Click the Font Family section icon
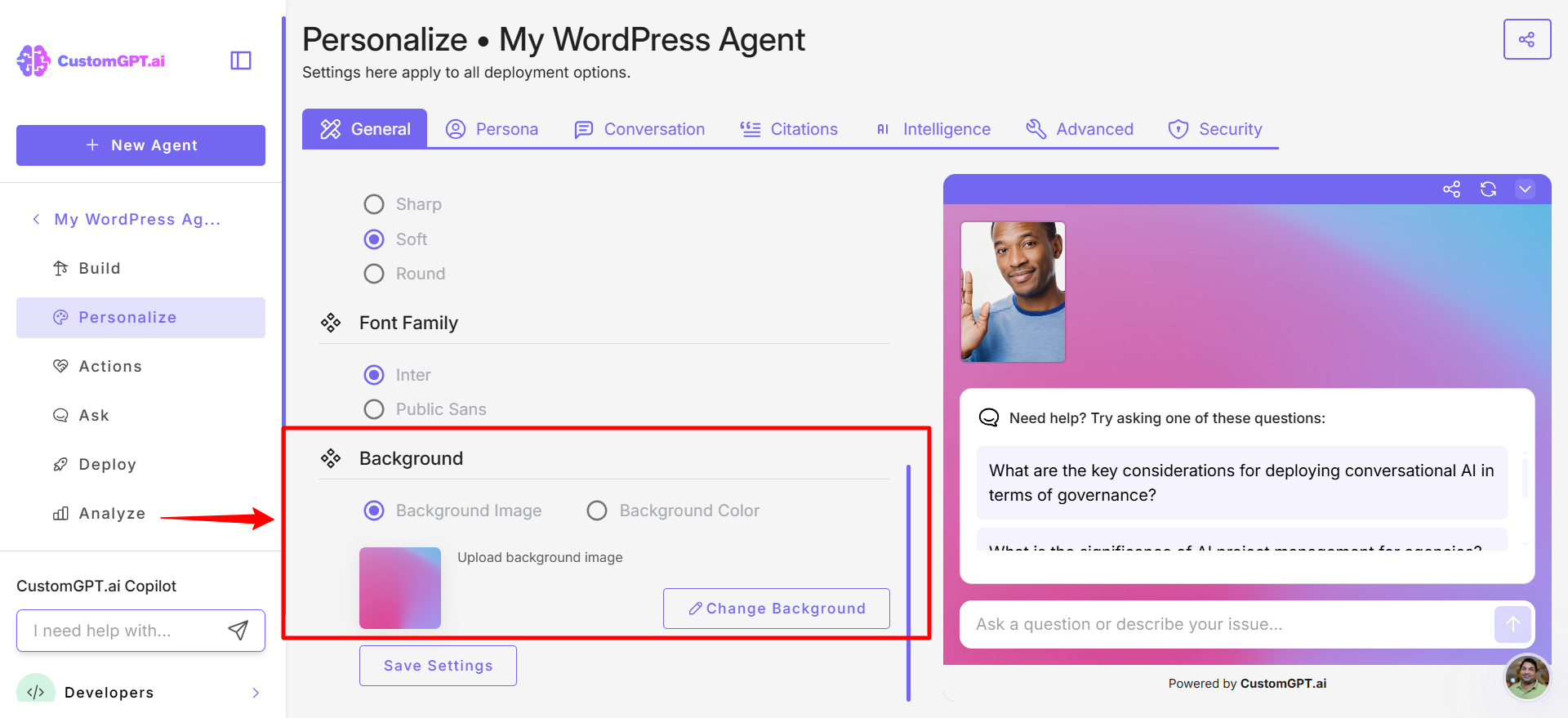This screenshot has width=1568, height=718. (x=331, y=323)
